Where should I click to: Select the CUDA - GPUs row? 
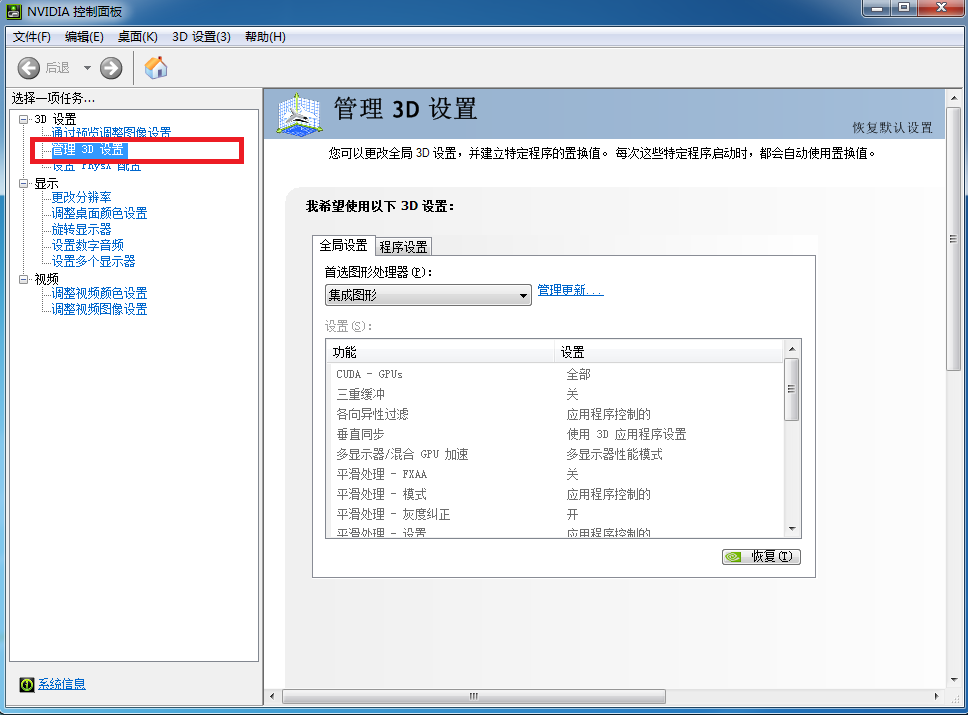pyautogui.click(x=555, y=374)
